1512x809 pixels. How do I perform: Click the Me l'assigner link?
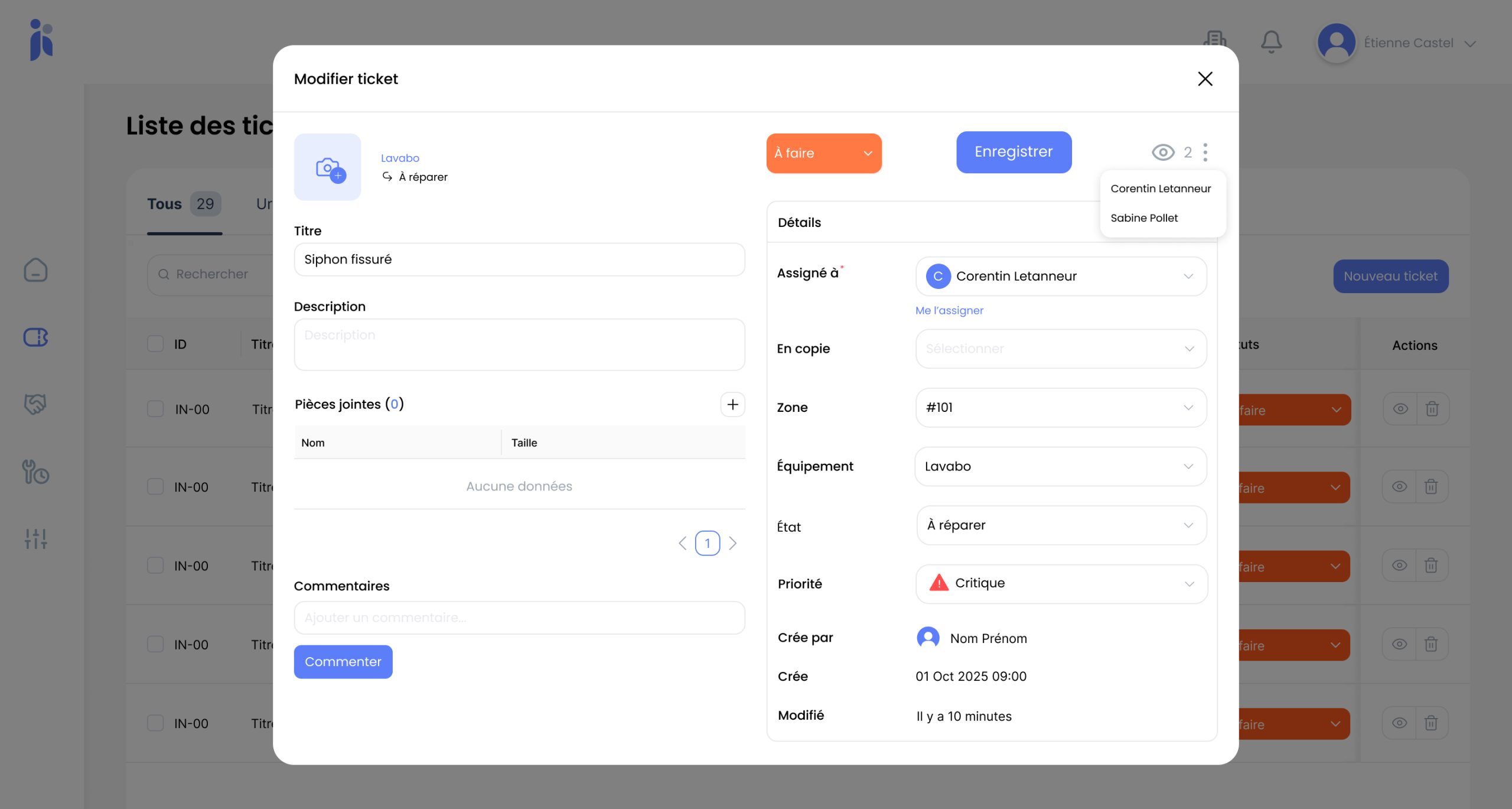coord(949,310)
